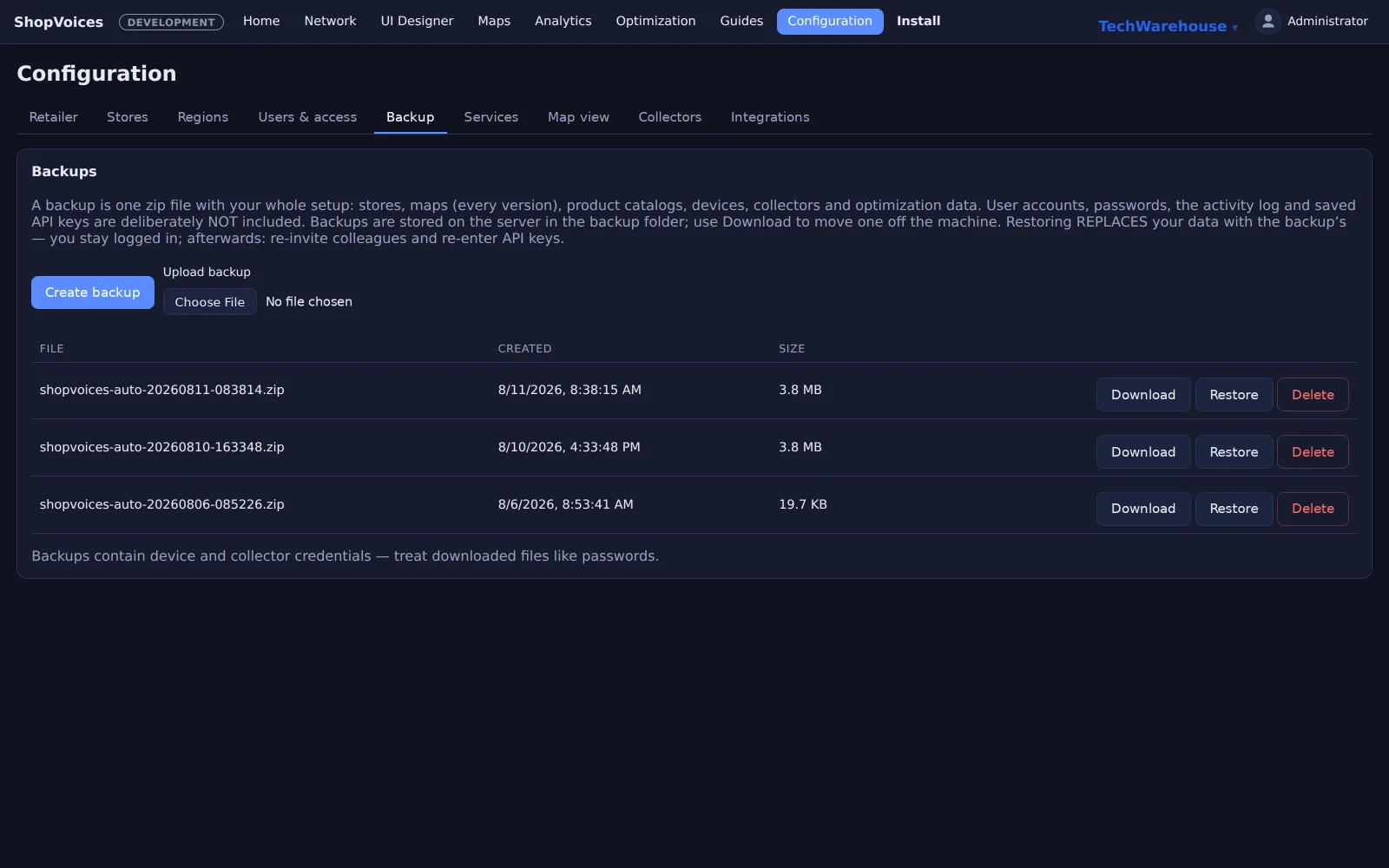The height and width of the screenshot is (868, 1389).
Task: Select the highlighted Configuration nav item
Action: click(830, 22)
